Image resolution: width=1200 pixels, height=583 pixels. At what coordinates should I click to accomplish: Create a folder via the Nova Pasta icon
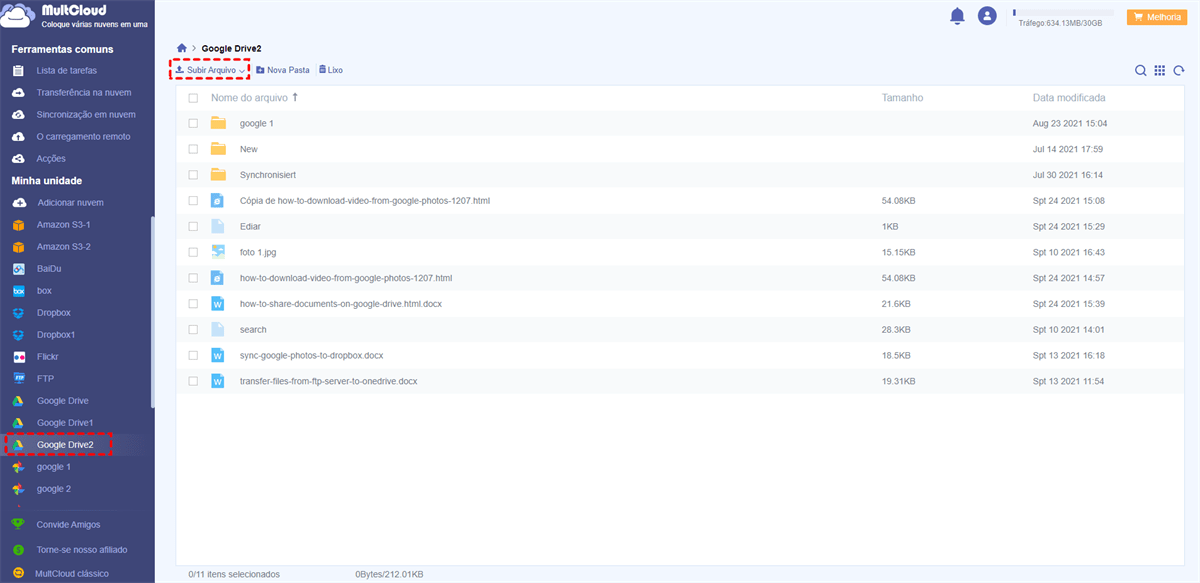coord(283,69)
